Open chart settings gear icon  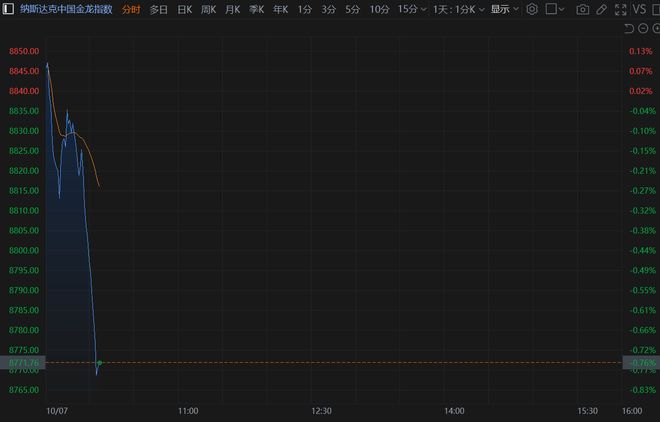click(532, 9)
